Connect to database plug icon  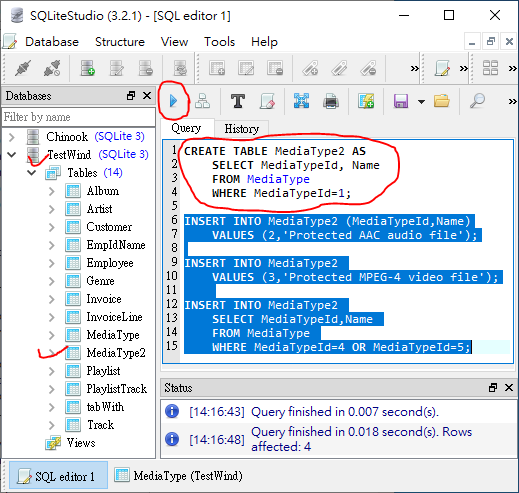click(23, 68)
